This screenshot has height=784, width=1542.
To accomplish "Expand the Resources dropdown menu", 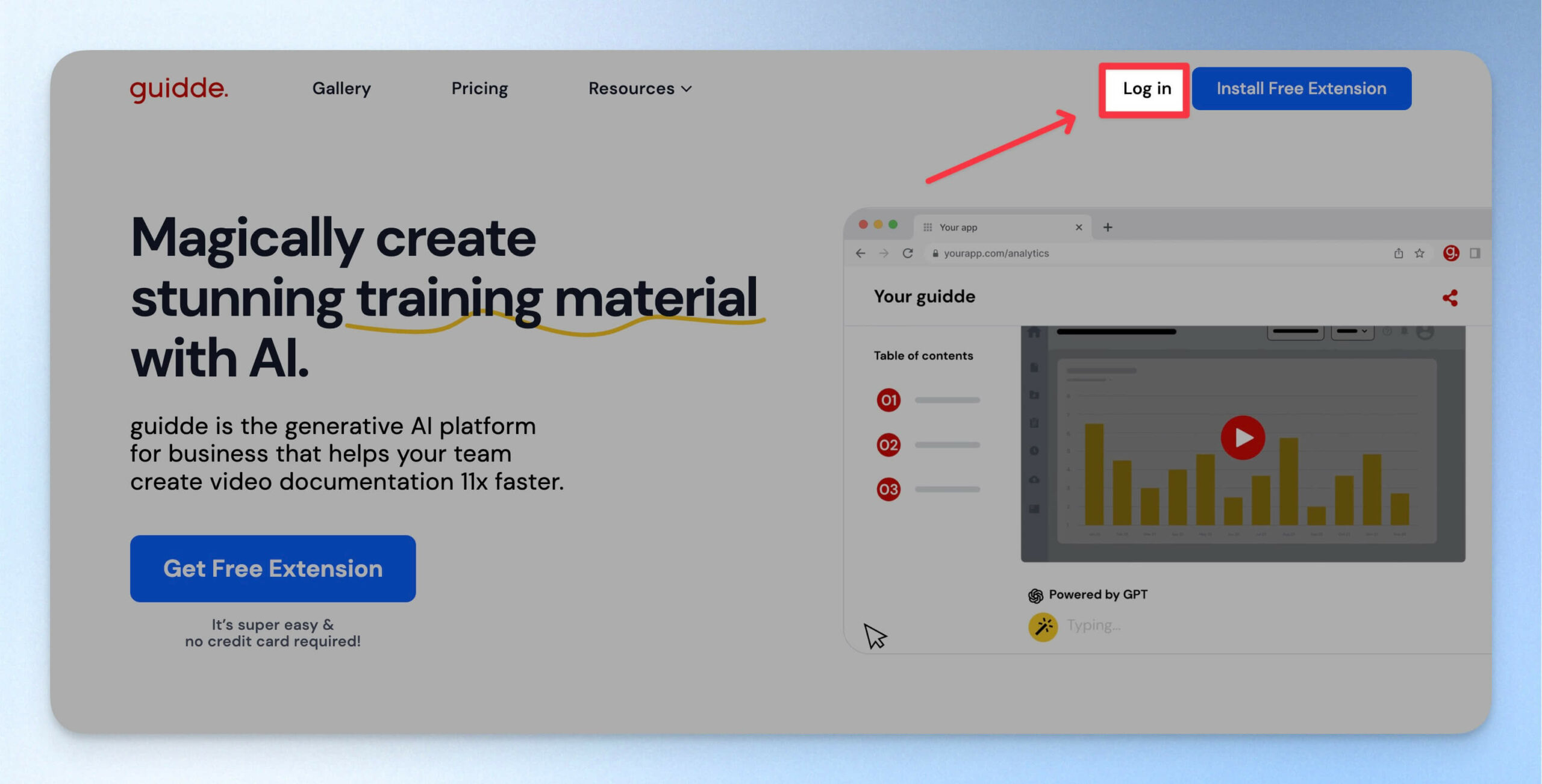I will point(640,89).
